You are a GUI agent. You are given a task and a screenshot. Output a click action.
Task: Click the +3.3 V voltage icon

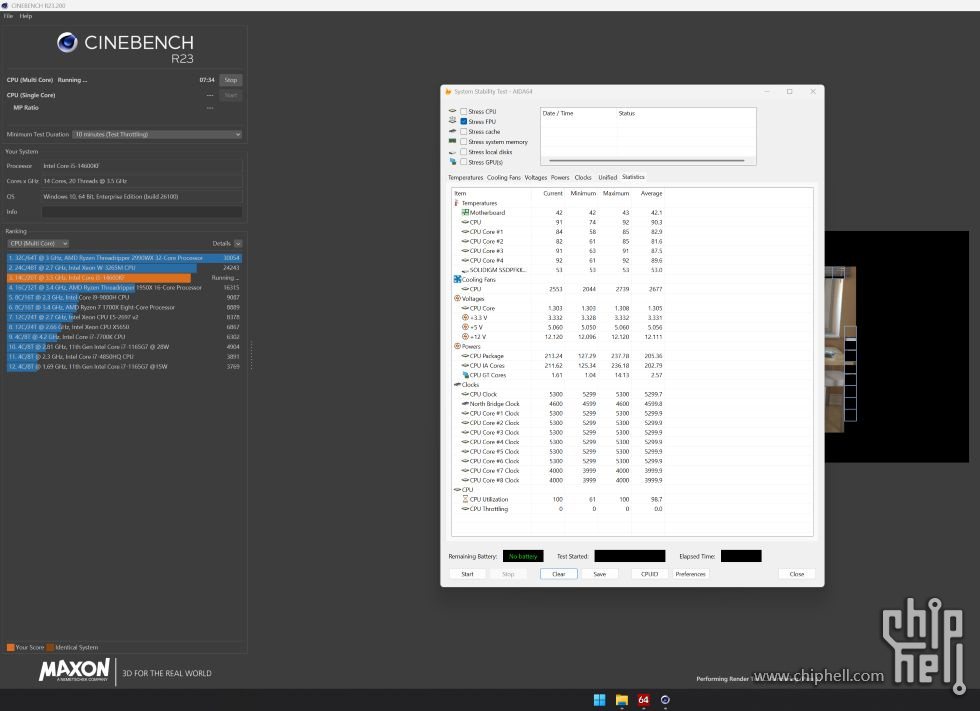tap(465, 317)
